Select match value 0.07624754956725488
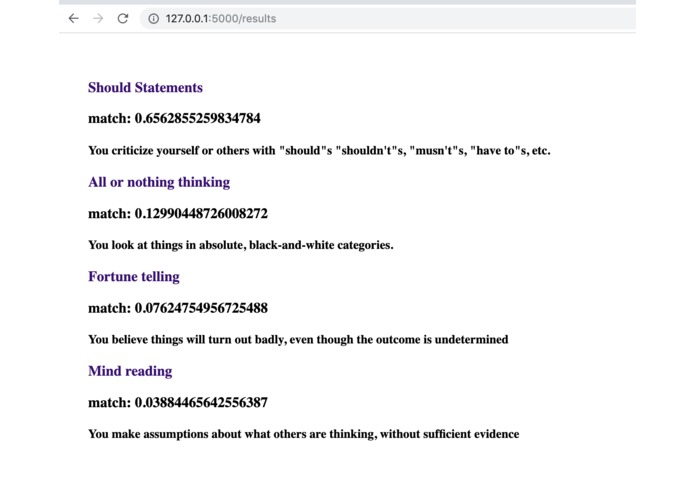The height and width of the screenshot is (494, 695). [201, 308]
